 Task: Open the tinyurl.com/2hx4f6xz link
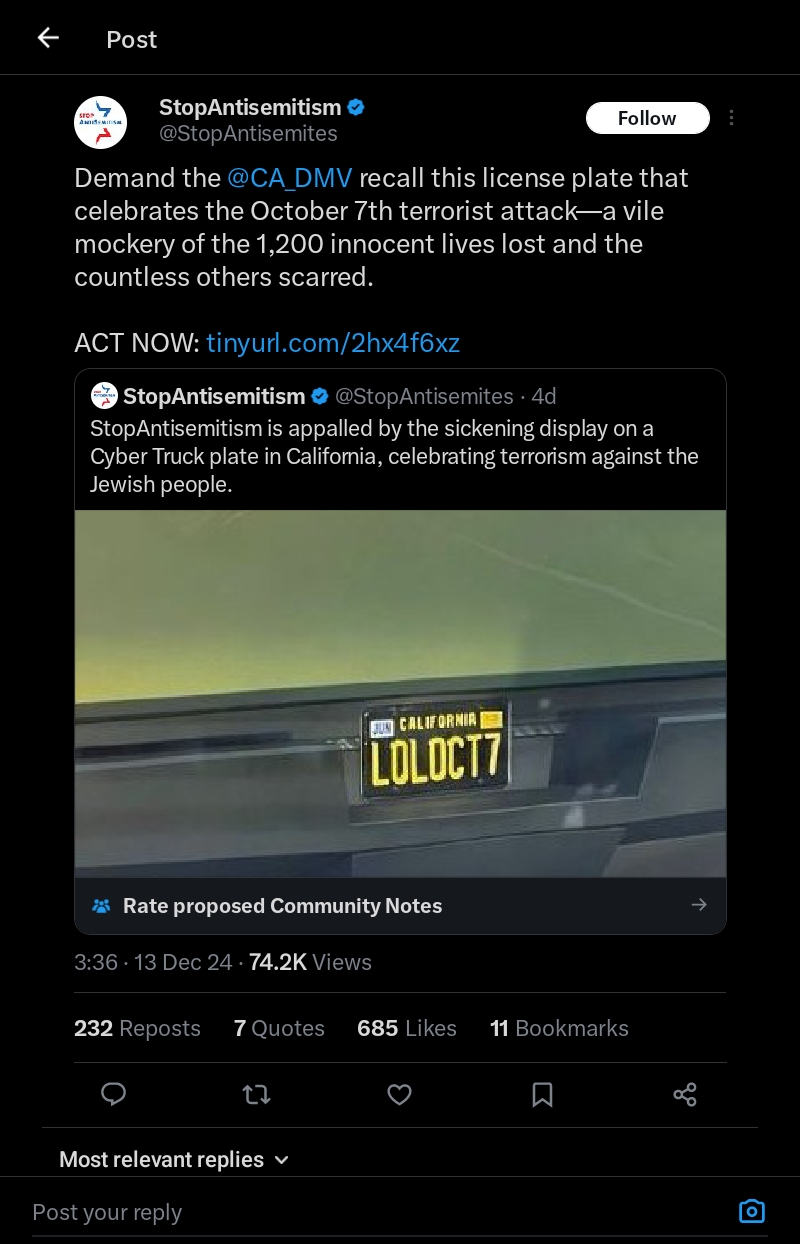point(333,343)
